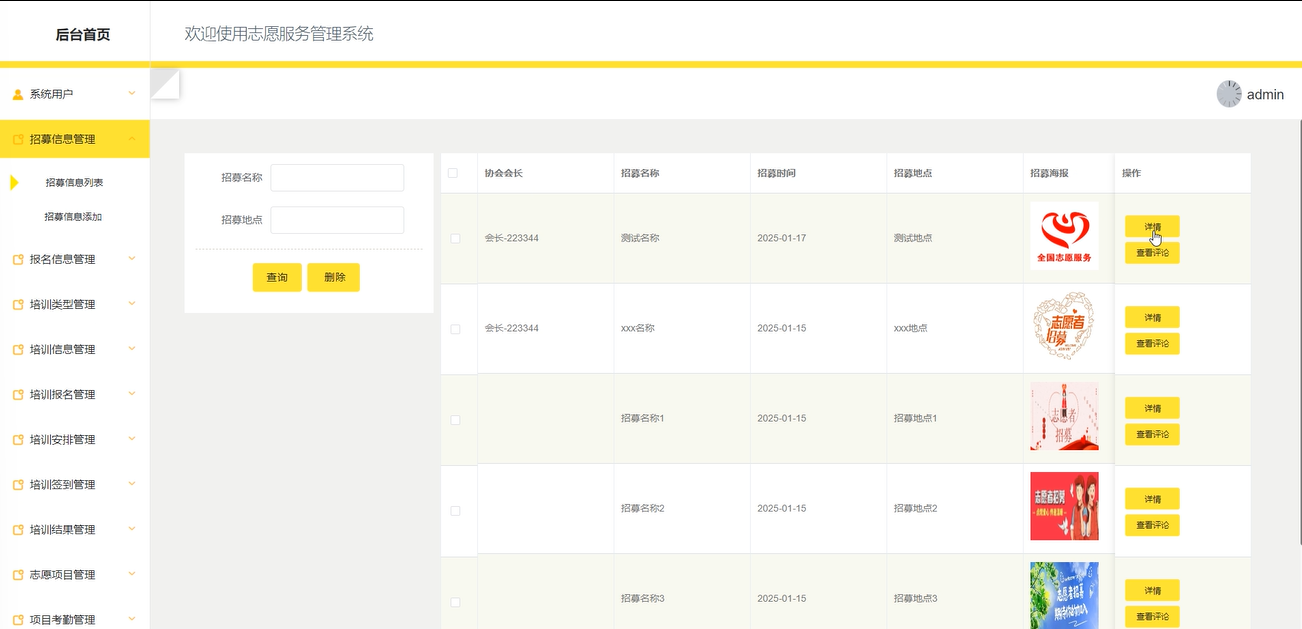Go to 后台首页
Screen dimensions: 1302x629
(x=82, y=35)
